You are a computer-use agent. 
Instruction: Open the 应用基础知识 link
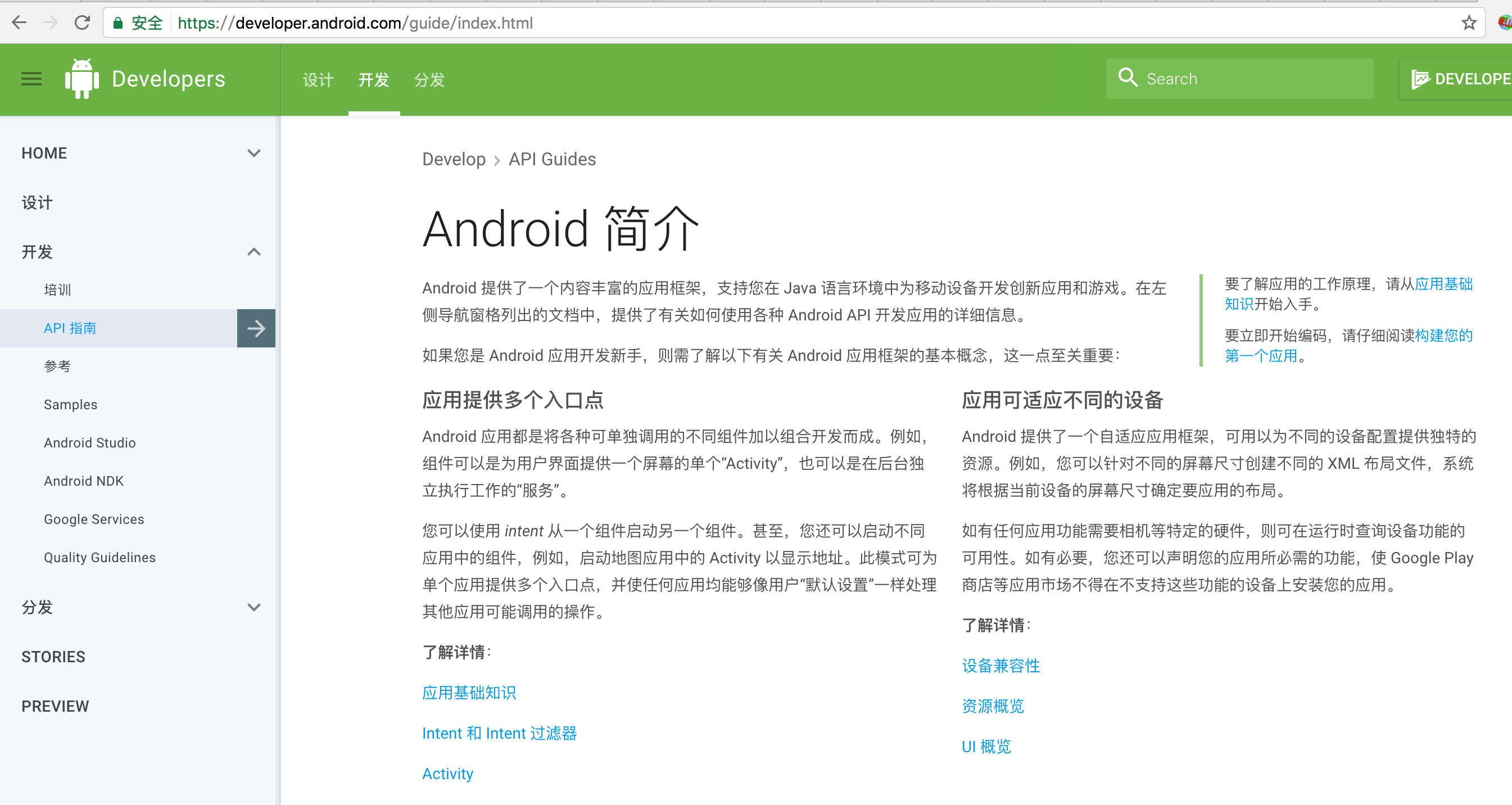click(x=469, y=693)
